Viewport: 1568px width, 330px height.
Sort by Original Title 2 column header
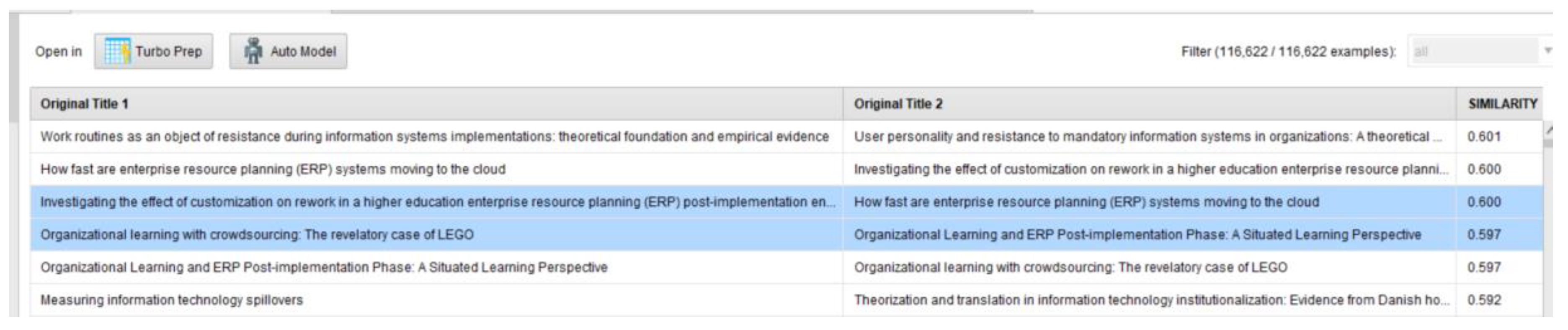898,104
